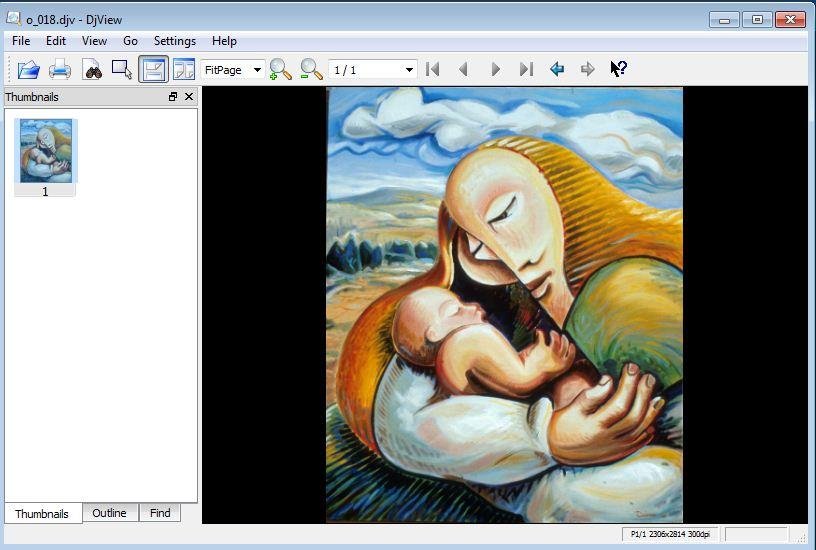The image size is (816, 550).
Task: Go back with the blue arrow
Action: click(x=557, y=69)
